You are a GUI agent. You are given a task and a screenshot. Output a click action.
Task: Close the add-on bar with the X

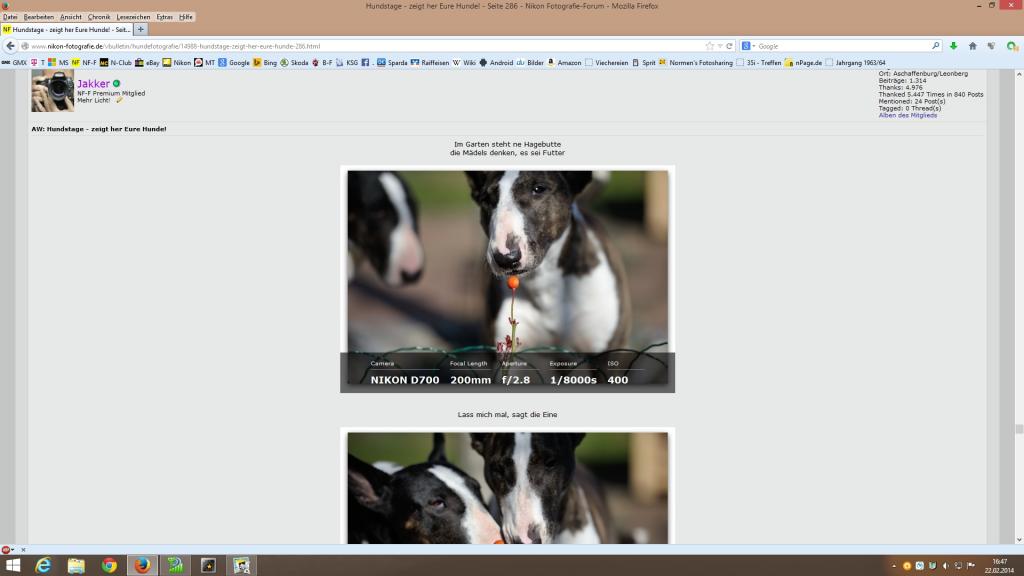click(x=24, y=550)
